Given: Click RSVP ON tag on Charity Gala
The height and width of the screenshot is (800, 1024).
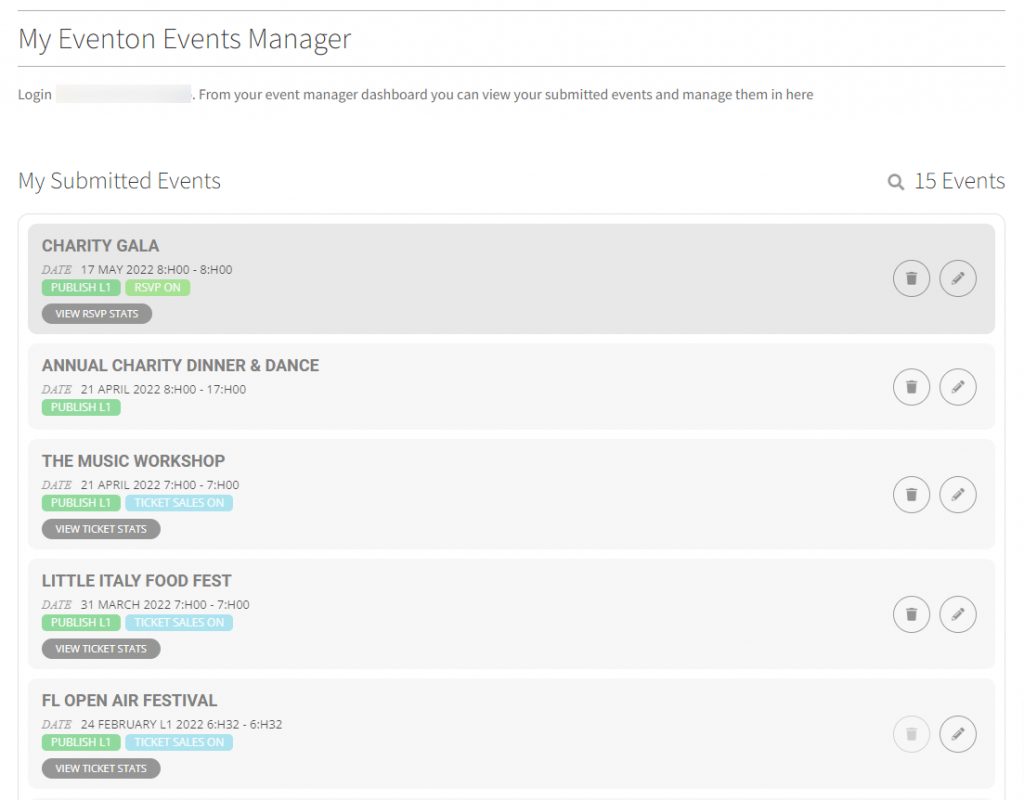Looking at the screenshot, I should (x=158, y=288).
